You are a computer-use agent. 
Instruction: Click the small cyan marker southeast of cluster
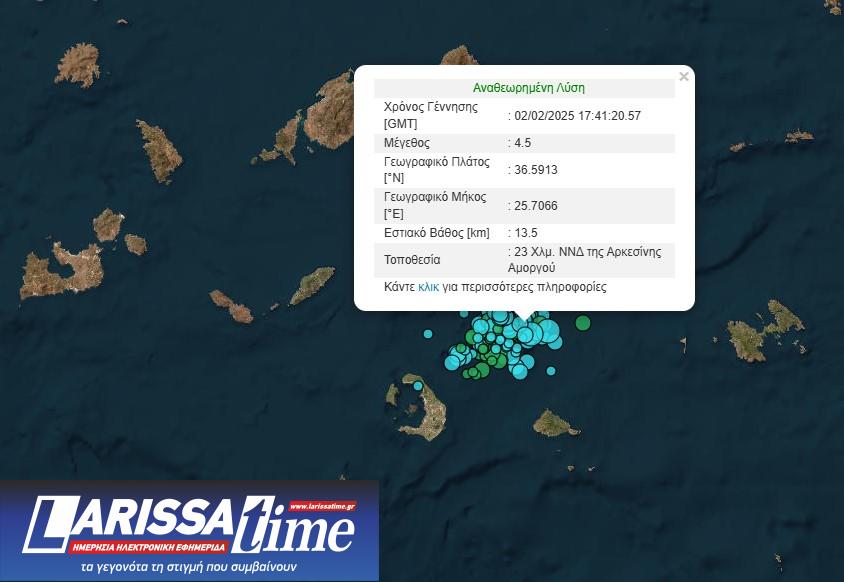(x=550, y=371)
